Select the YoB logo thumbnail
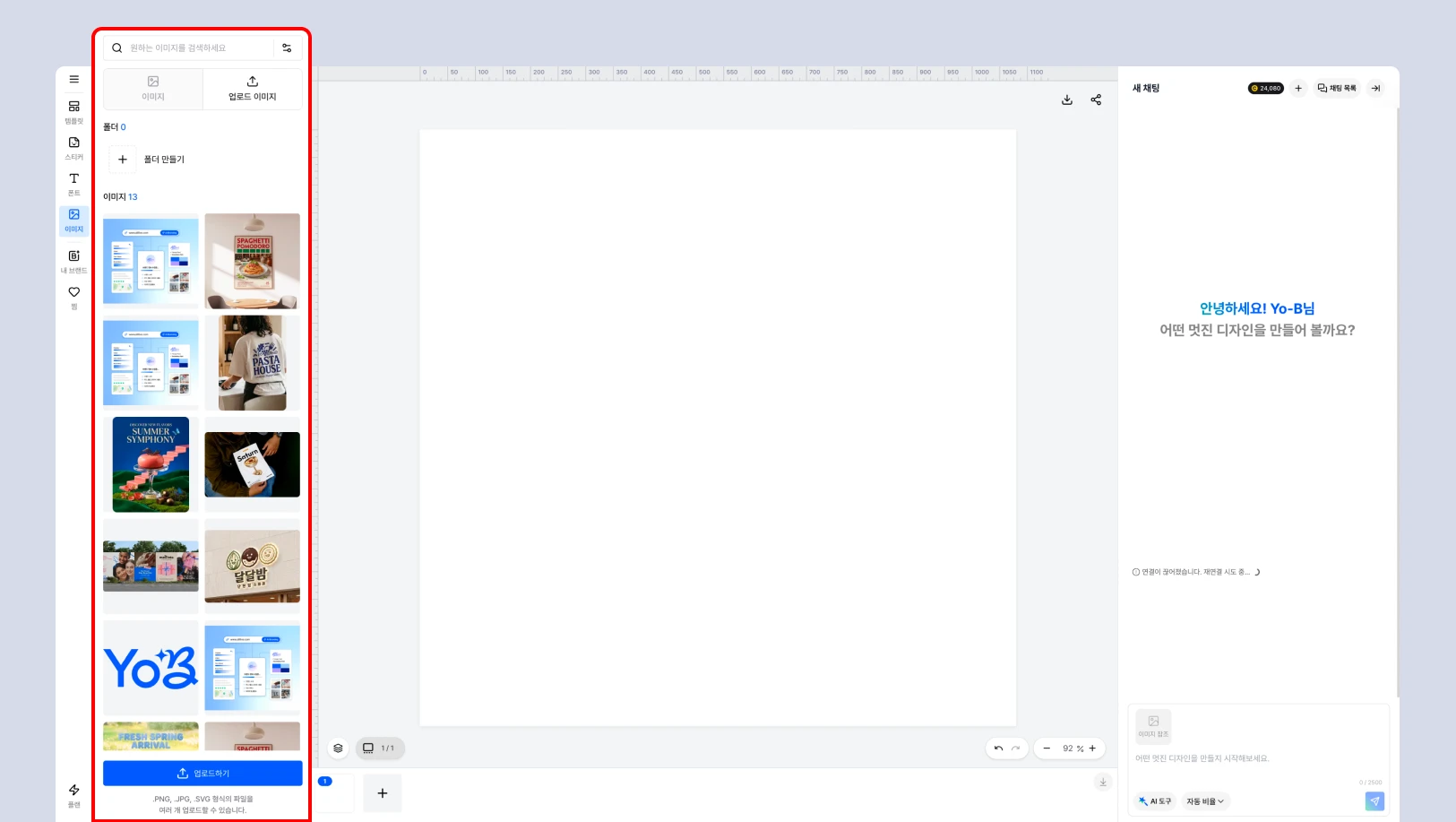 tap(151, 668)
